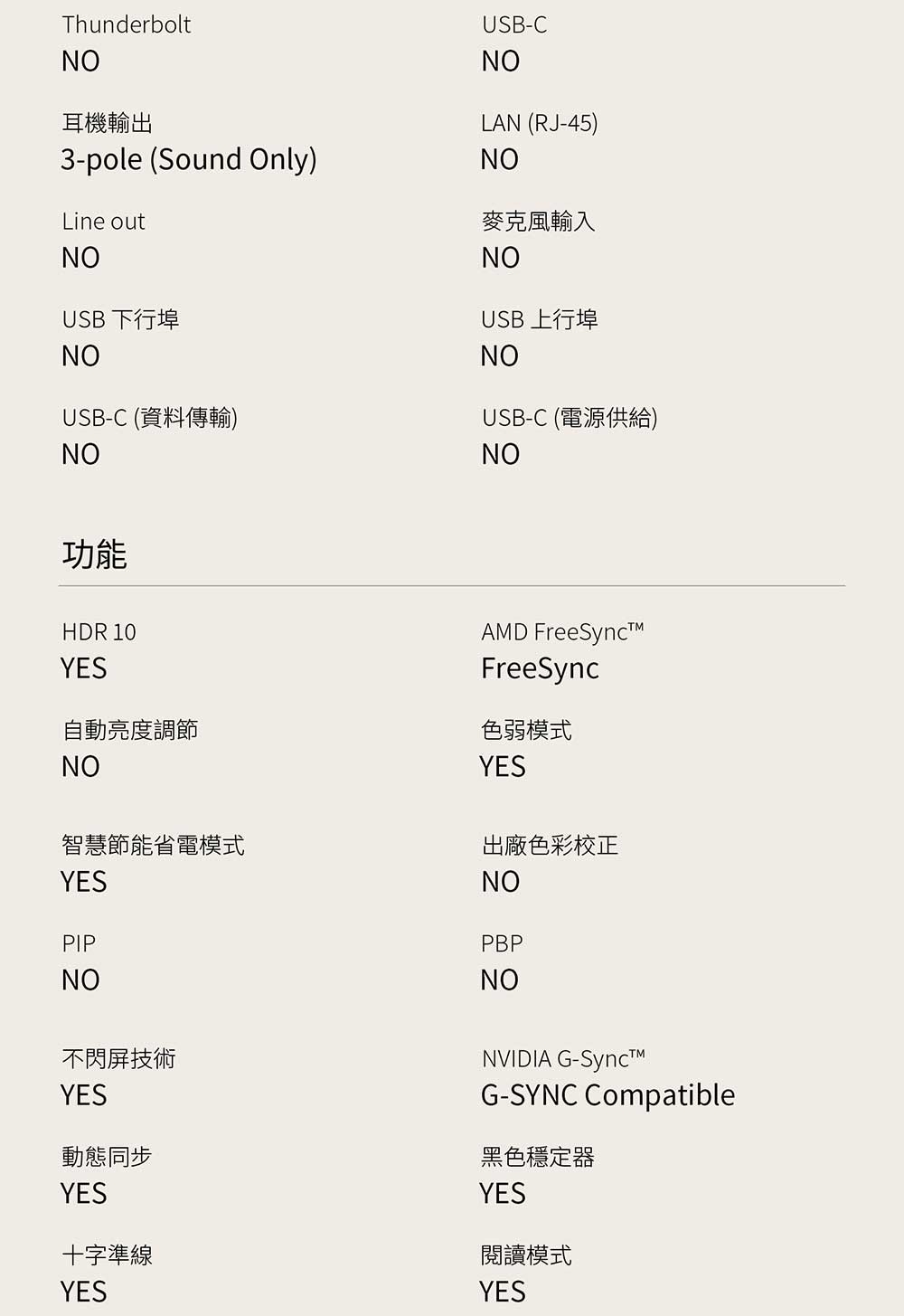Click the G-SYNC Compatible value
This screenshot has width=904, height=1316.
click(x=607, y=1095)
